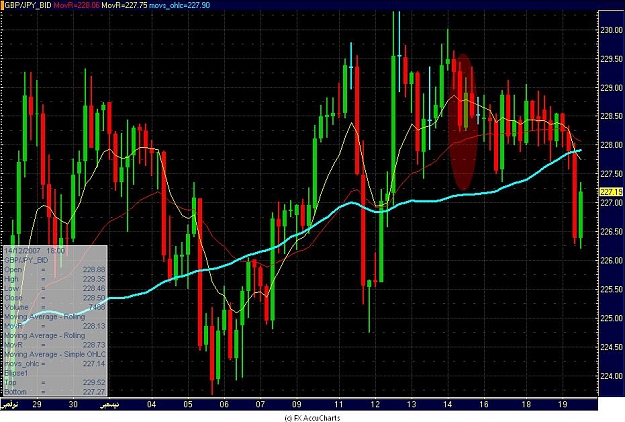Click date label 18 on time axis

[526, 404]
